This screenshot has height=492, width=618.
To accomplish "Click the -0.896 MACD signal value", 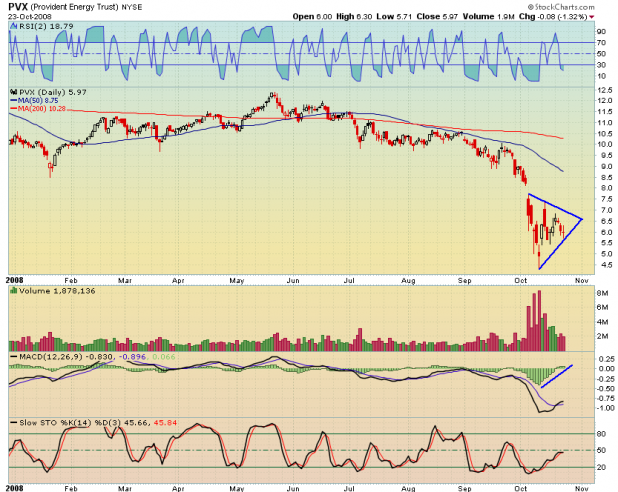I will coord(132,357).
